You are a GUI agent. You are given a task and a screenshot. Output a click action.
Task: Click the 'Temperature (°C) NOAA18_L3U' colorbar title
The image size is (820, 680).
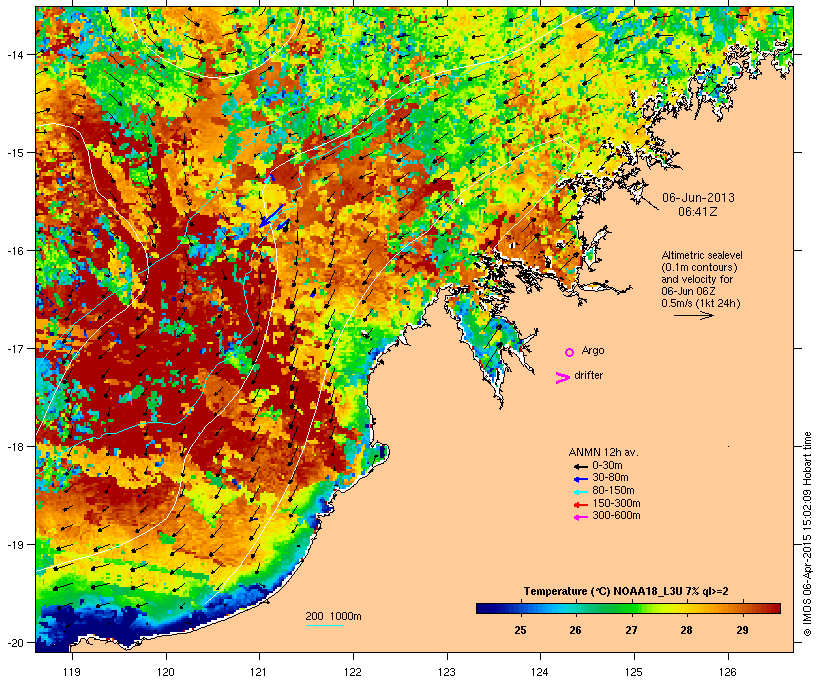[x=605, y=591]
